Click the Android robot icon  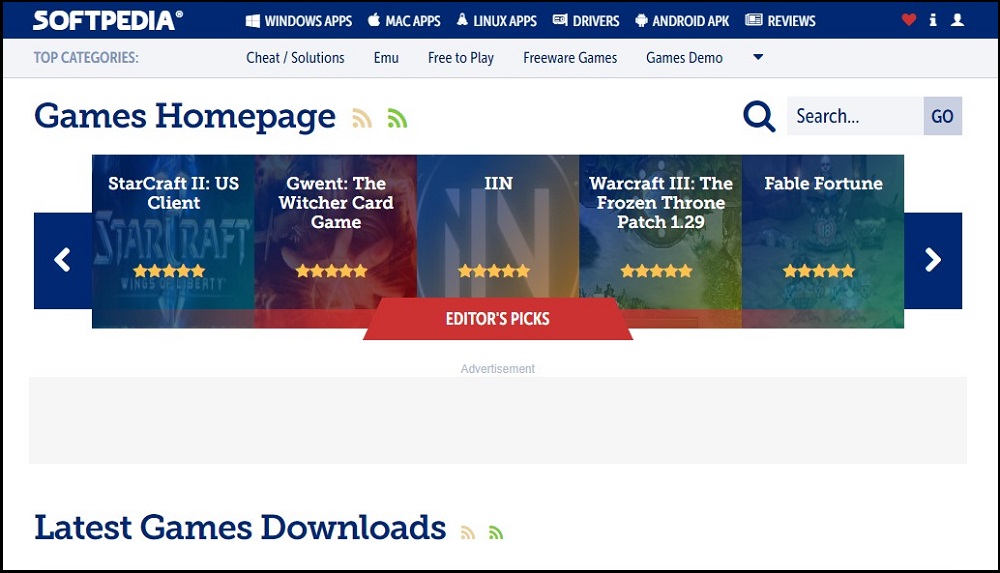(x=642, y=20)
